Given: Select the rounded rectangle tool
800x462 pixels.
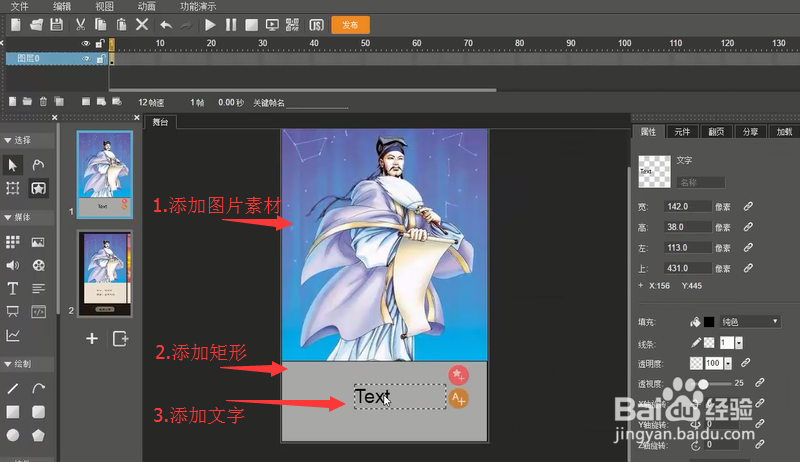Looking at the screenshot, I should click(38, 412).
